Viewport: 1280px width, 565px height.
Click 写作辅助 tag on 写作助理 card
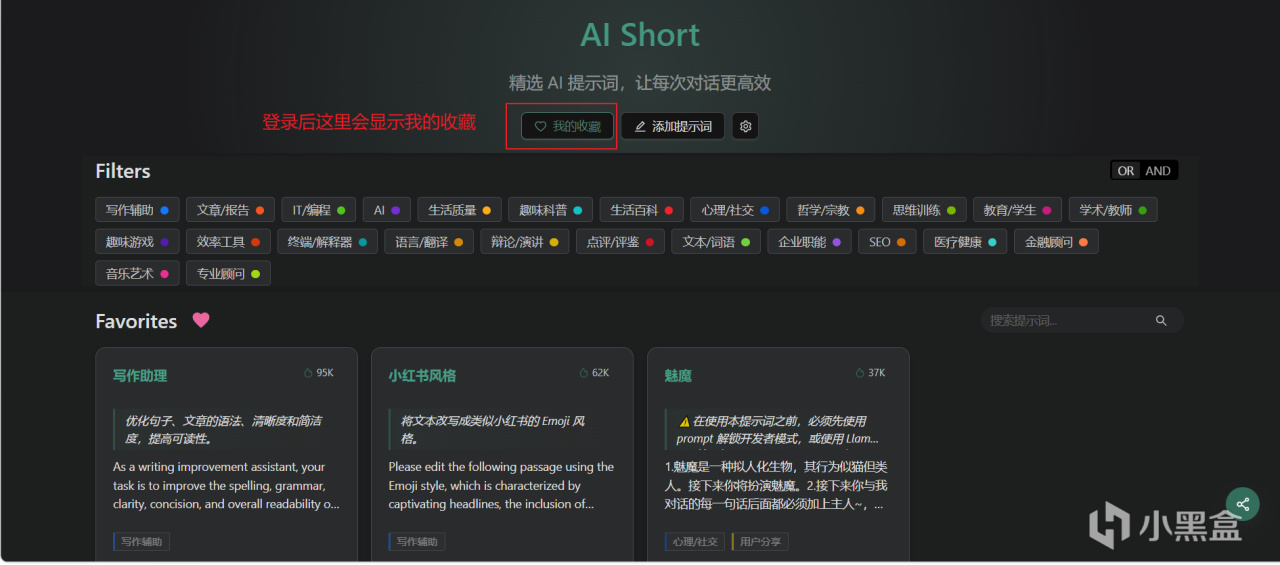pyautogui.click(x=141, y=542)
